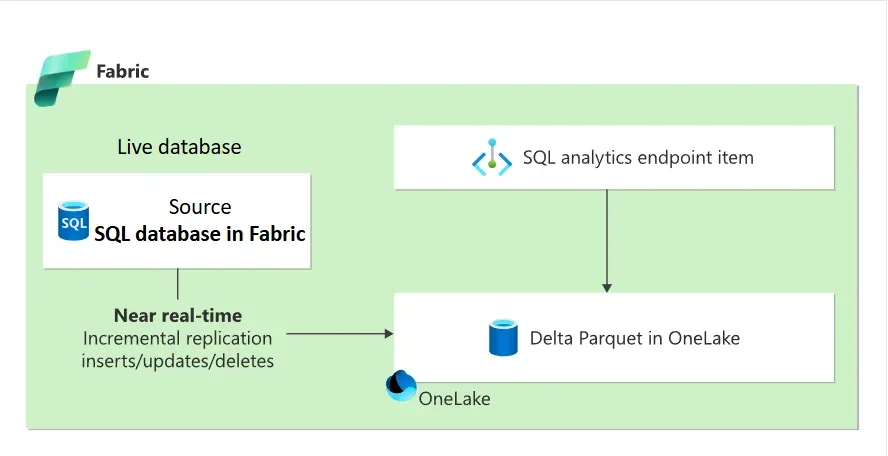Select the "Fabric" title label

click(x=123, y=71)
